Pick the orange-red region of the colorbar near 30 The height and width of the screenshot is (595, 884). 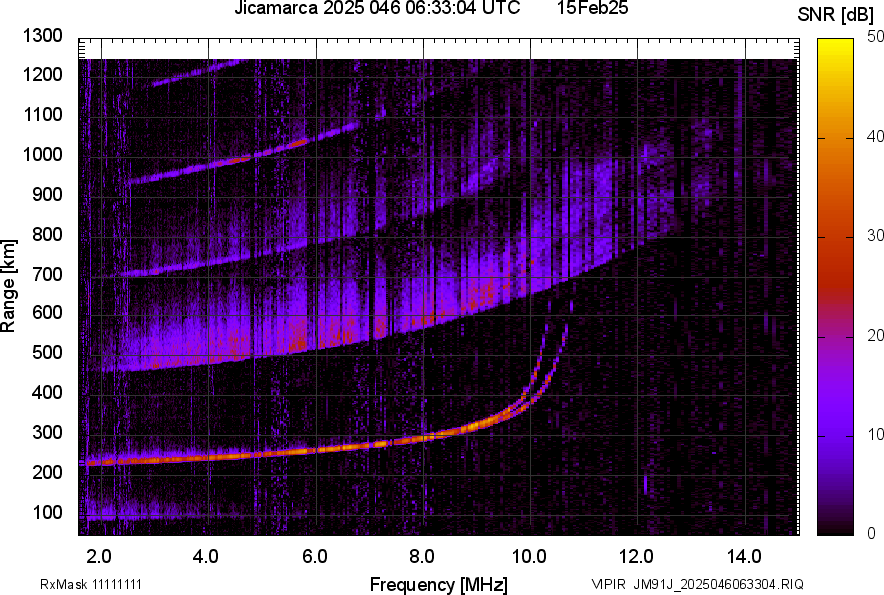[x=836, y=237]
